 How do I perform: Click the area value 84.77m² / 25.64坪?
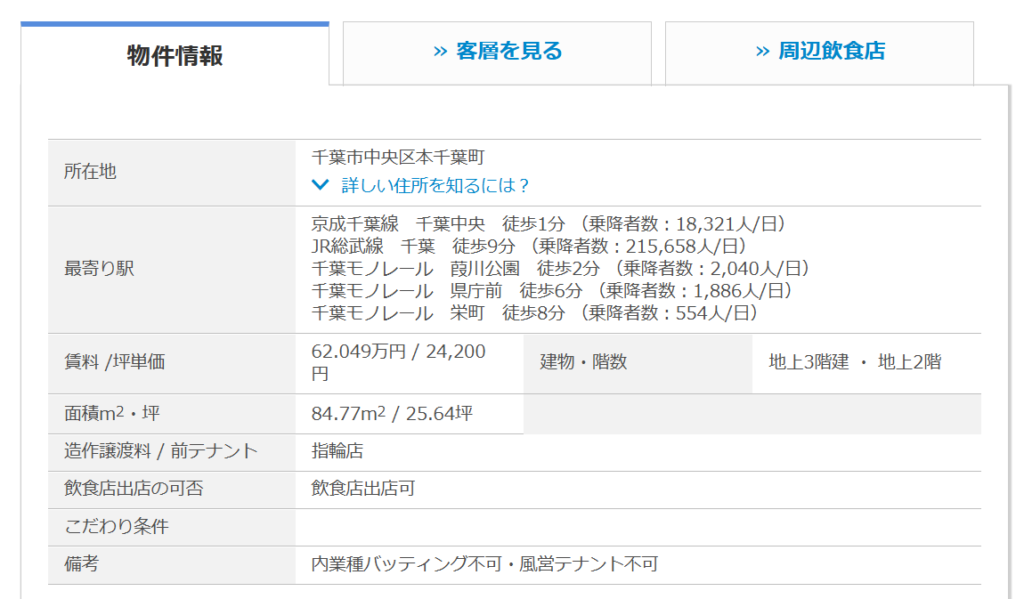coord(392,414)
